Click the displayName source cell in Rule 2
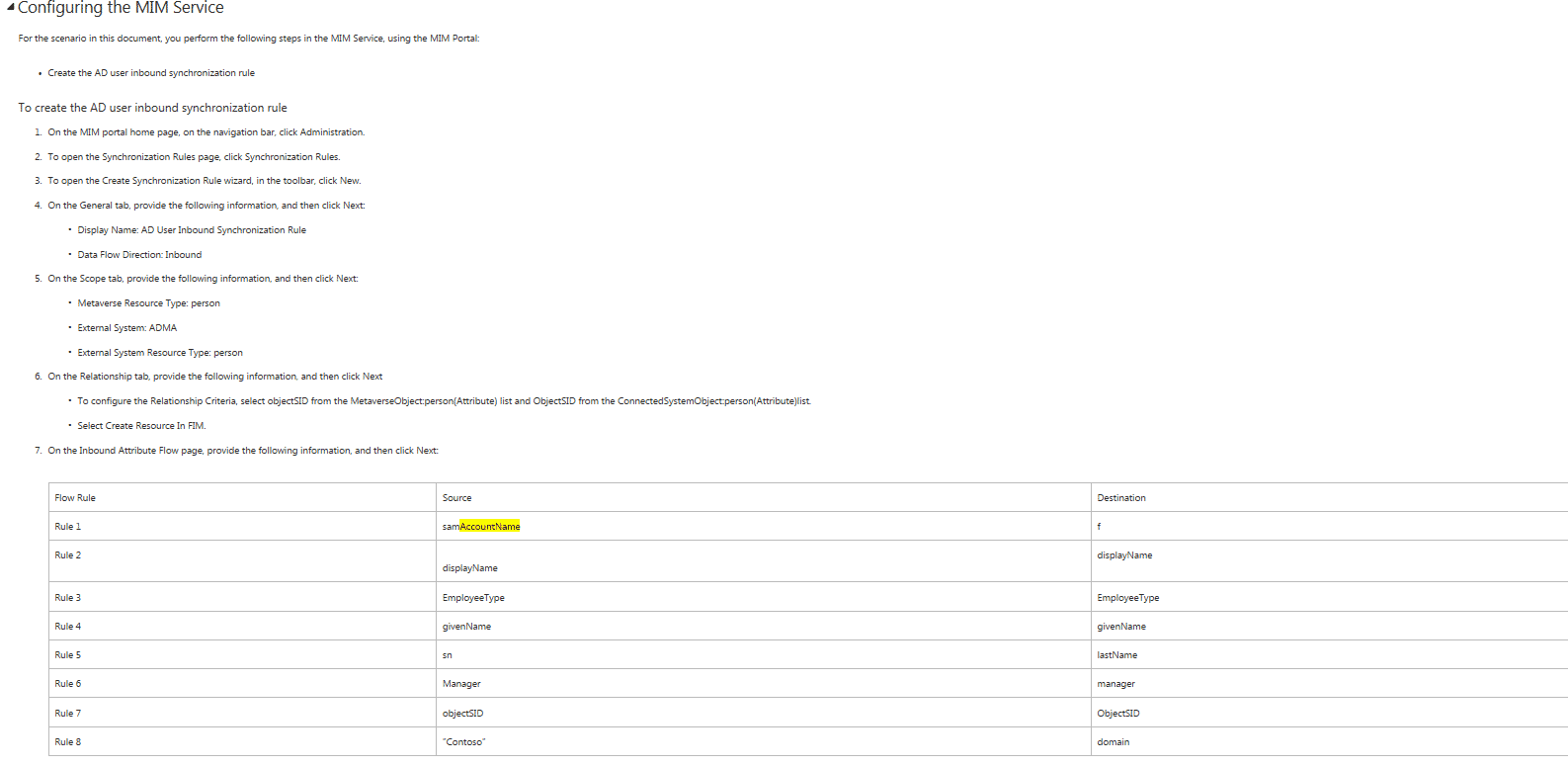The width and height of the screenshot is (1568, 766). (x=470, y=568)
